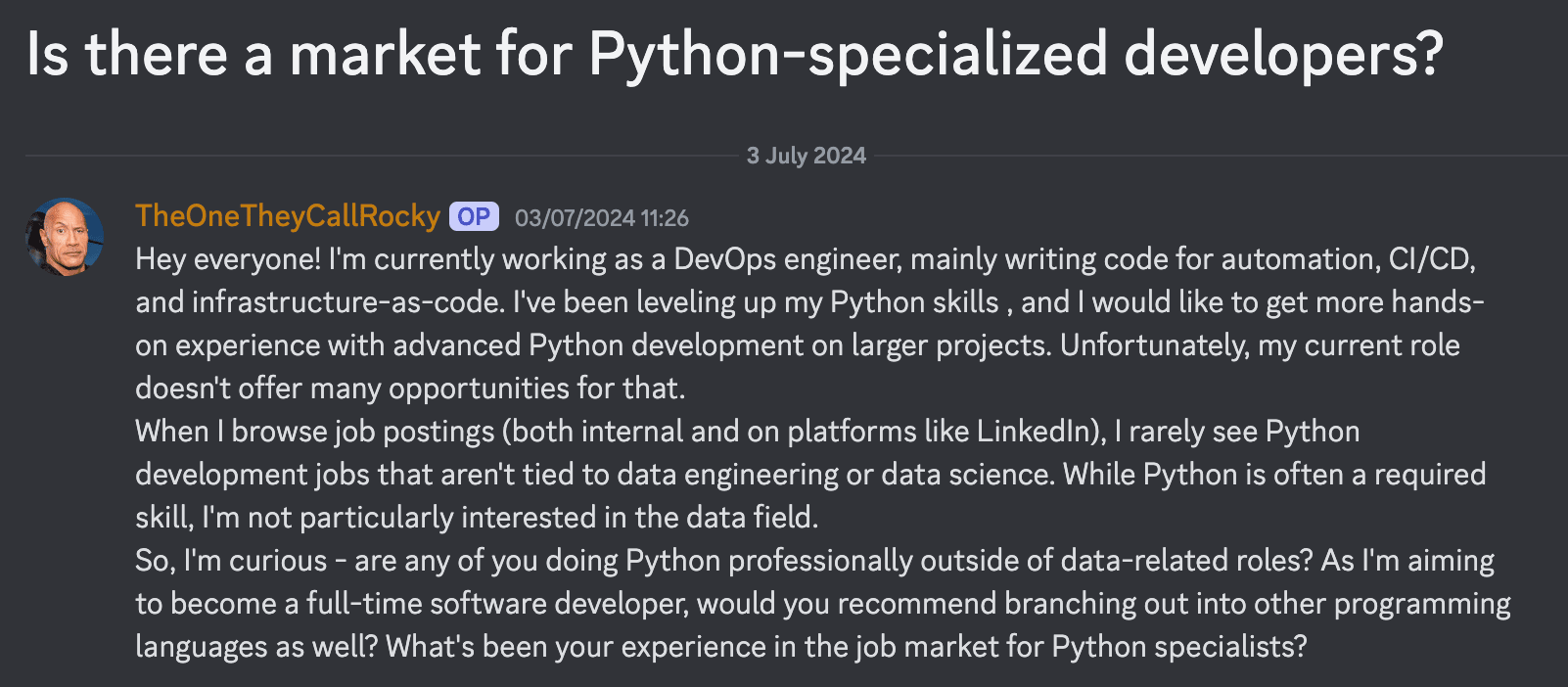
Task: Click the line starting 'skill, I'm not particularly interested'
Action: tap(477, 518)
